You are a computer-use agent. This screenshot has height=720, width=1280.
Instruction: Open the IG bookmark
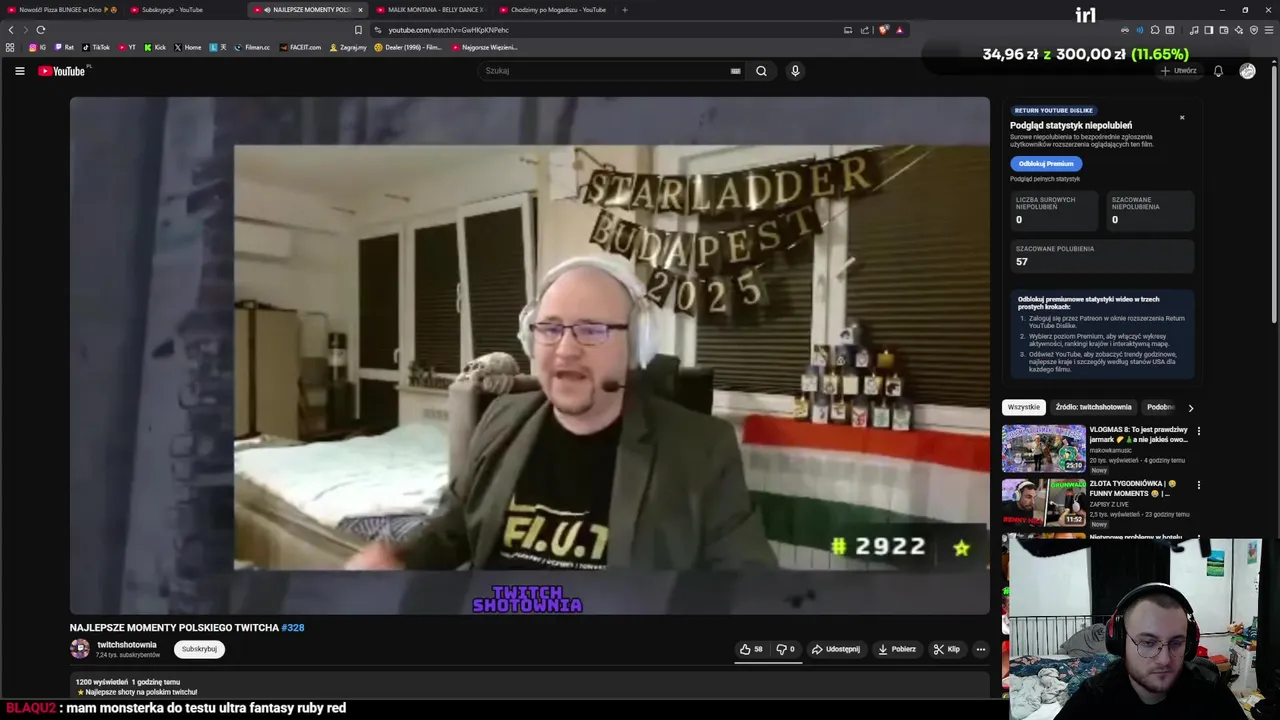tap(37, 47)
